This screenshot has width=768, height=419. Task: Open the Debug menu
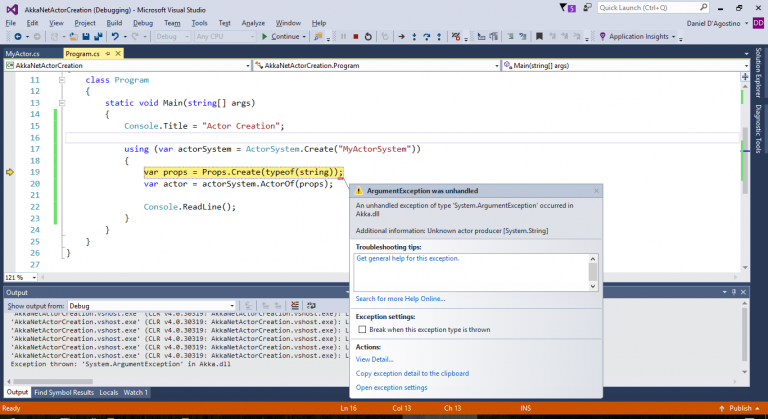coord(143,23)
